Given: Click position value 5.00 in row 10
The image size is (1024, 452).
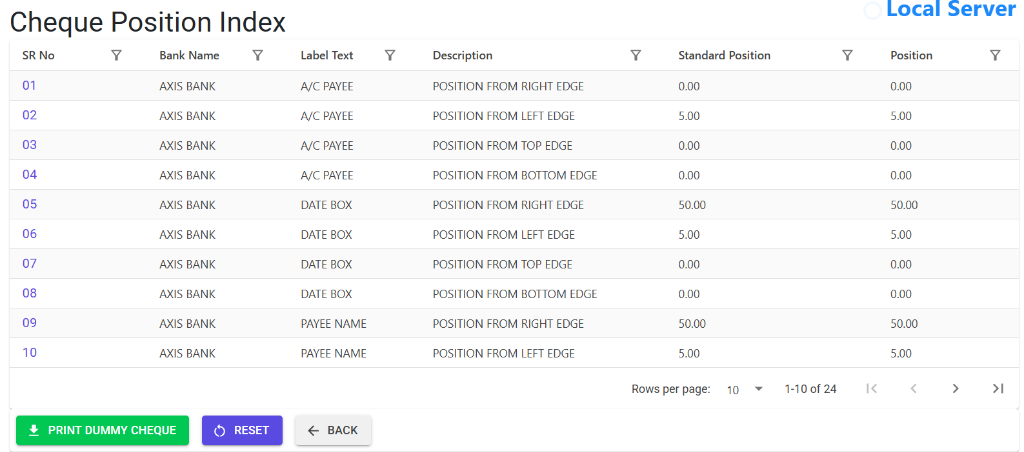Looking at the screenshot, I should point(901,353).
